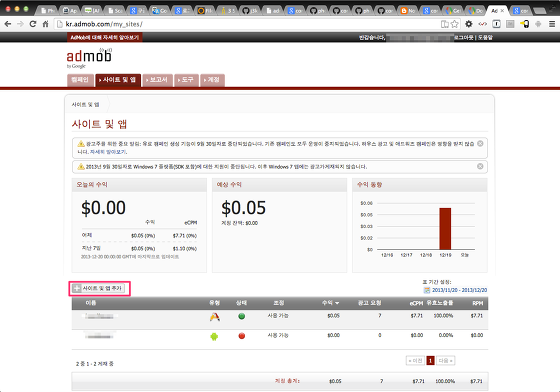The width and height of the screenshot is (560, 392).
Task: Click the 이름 column header
Action: [91, 303]
